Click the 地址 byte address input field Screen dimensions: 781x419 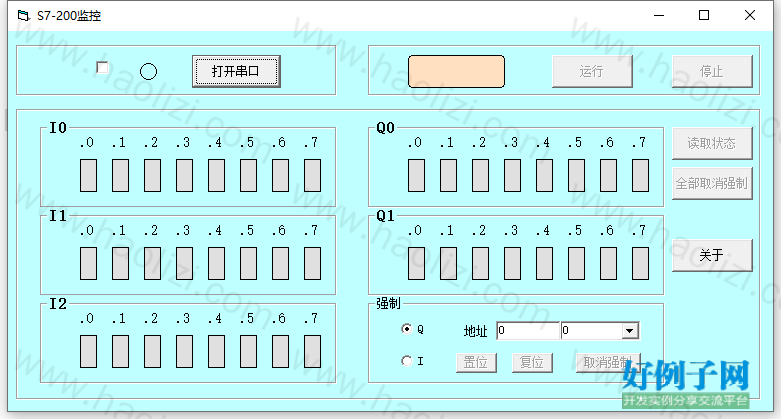(x=528, y=330)
